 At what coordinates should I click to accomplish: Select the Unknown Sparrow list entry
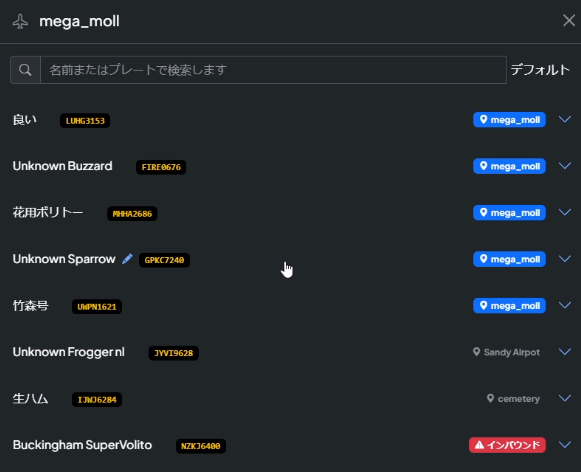pyautogui.click(x=290, y=259)
